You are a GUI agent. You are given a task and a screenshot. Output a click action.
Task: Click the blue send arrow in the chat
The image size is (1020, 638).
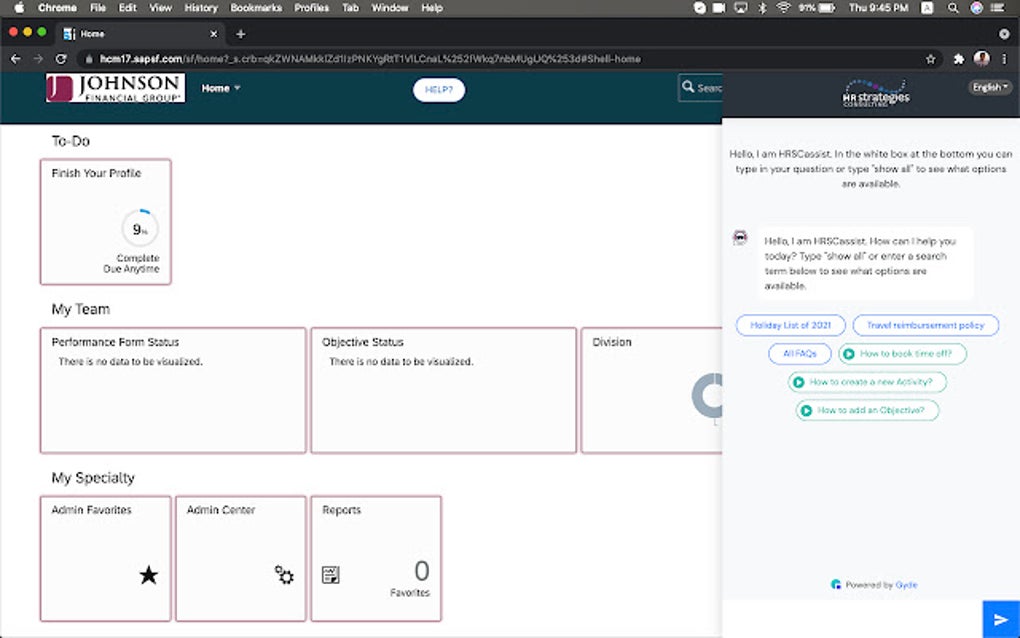(x=1000, y=619)
